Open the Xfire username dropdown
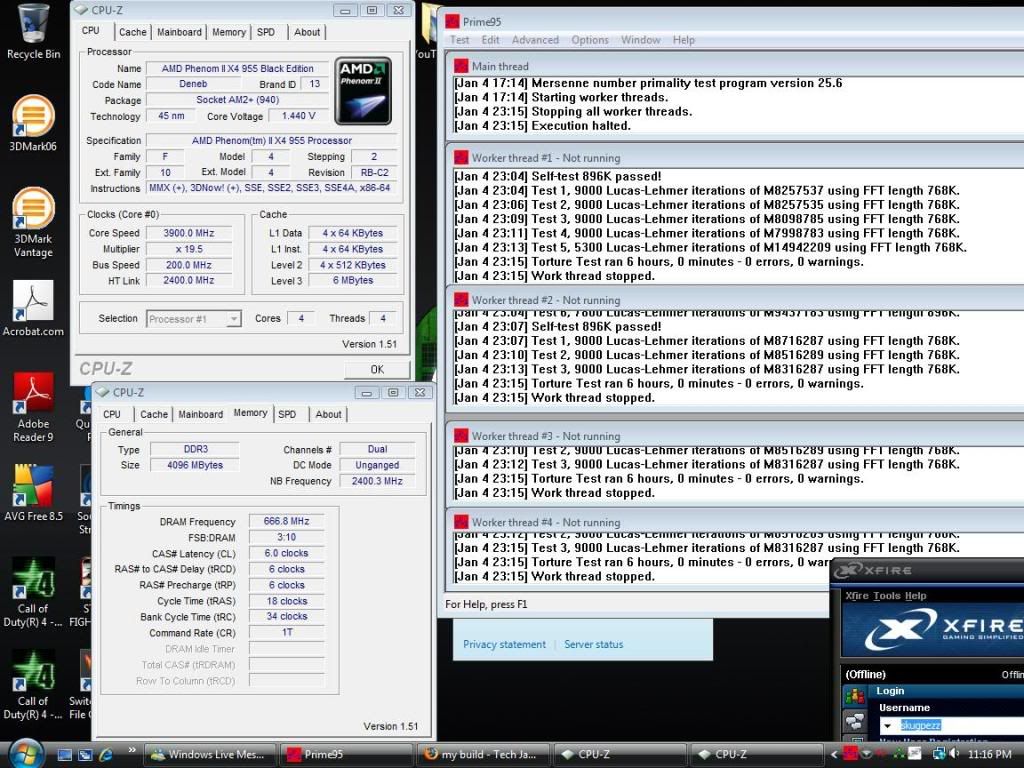The image size is (1024, 768). (x=888, y=724)
